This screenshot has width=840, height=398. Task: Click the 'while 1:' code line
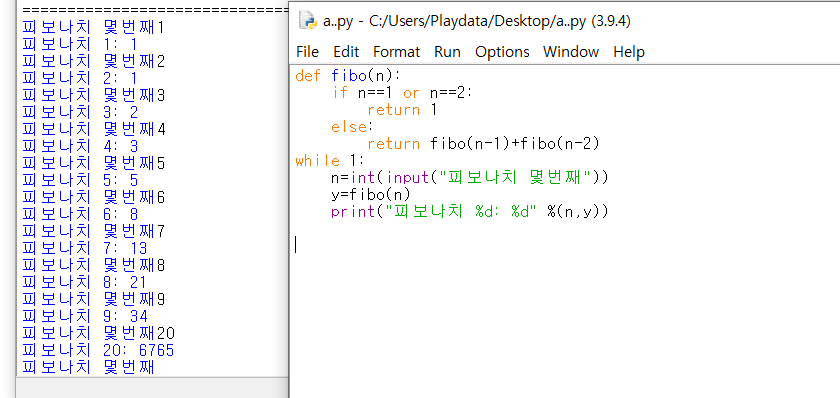(x=329, y=161)
